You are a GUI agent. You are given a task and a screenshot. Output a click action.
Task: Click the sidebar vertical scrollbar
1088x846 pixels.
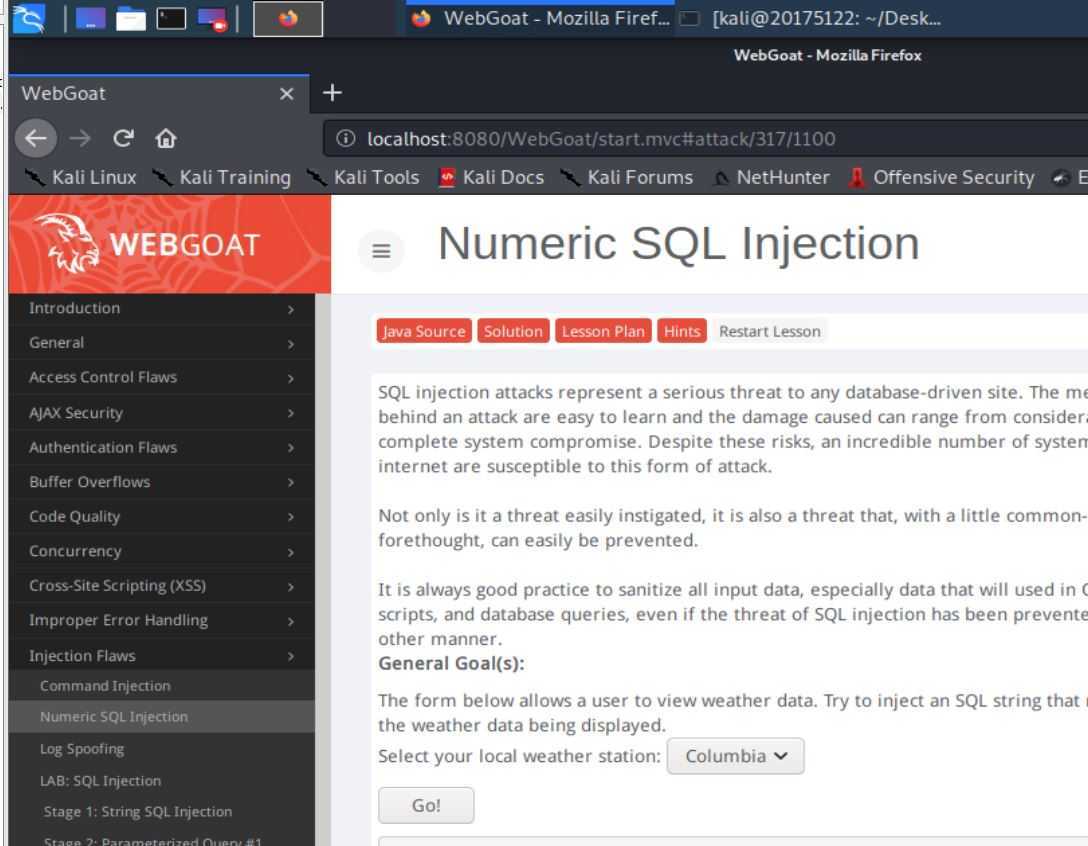tap(323, 569)
